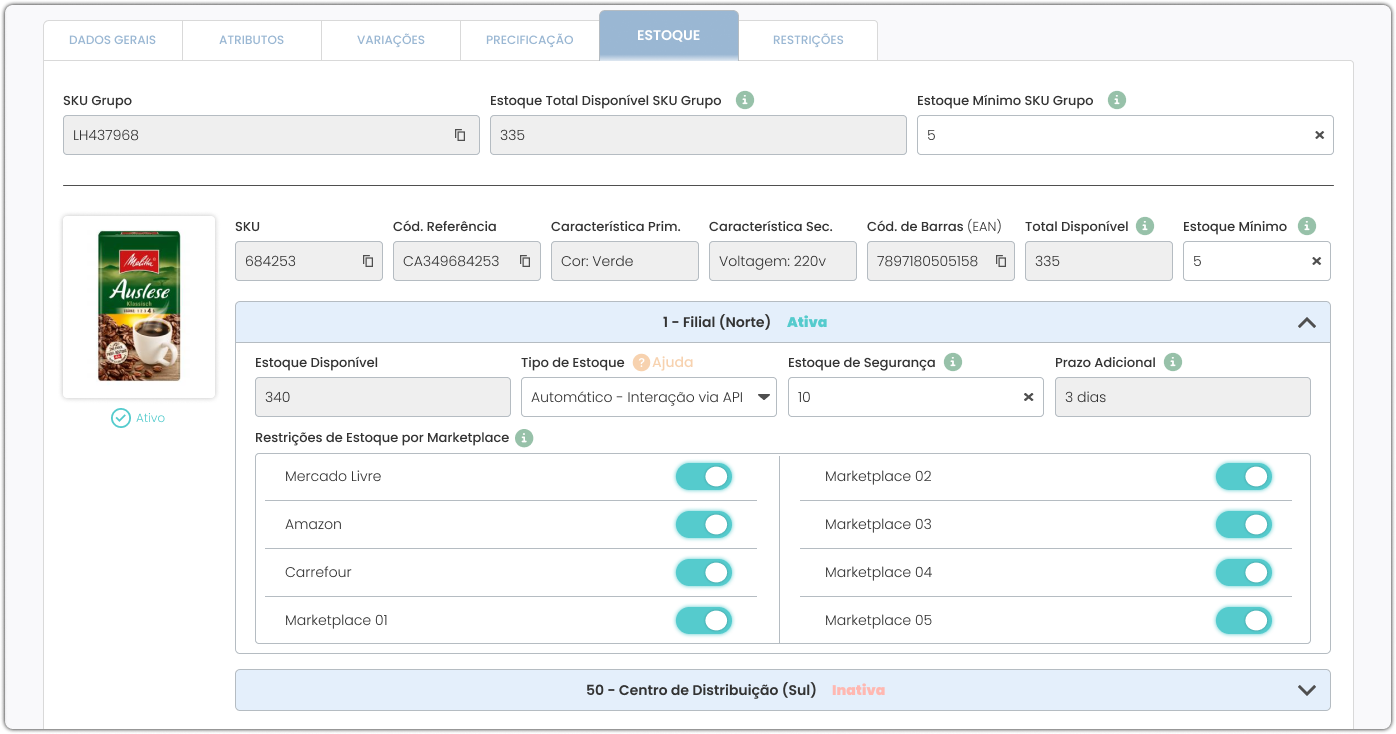Screen dimensions: 1396x734
Task: Switch to the Precificação tab
Action: pyautogui.click(x=530, y=40)
